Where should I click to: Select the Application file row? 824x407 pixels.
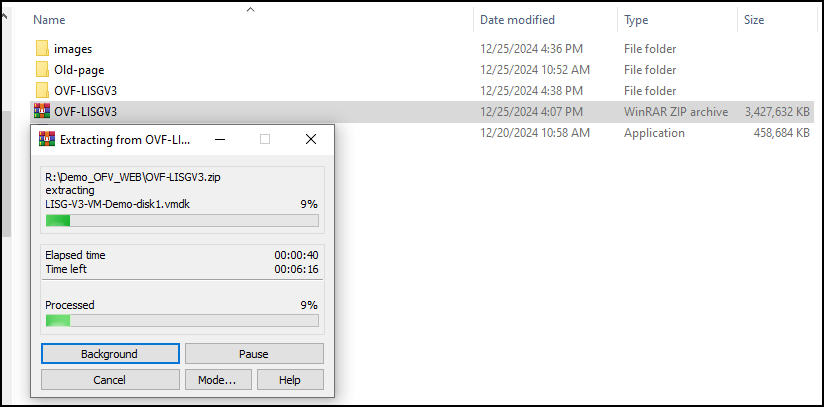[x=640, y=133]
